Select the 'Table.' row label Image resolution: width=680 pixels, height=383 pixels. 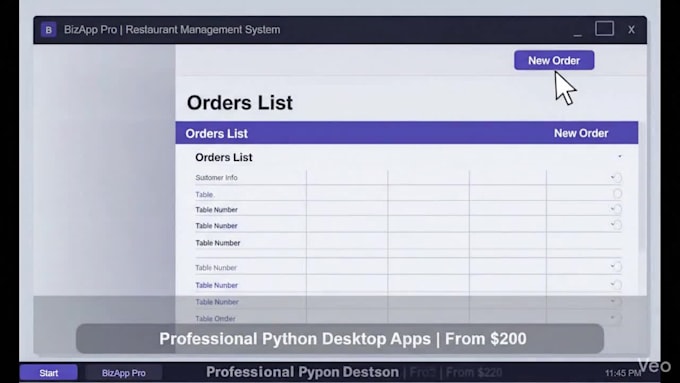click(205, 195)
